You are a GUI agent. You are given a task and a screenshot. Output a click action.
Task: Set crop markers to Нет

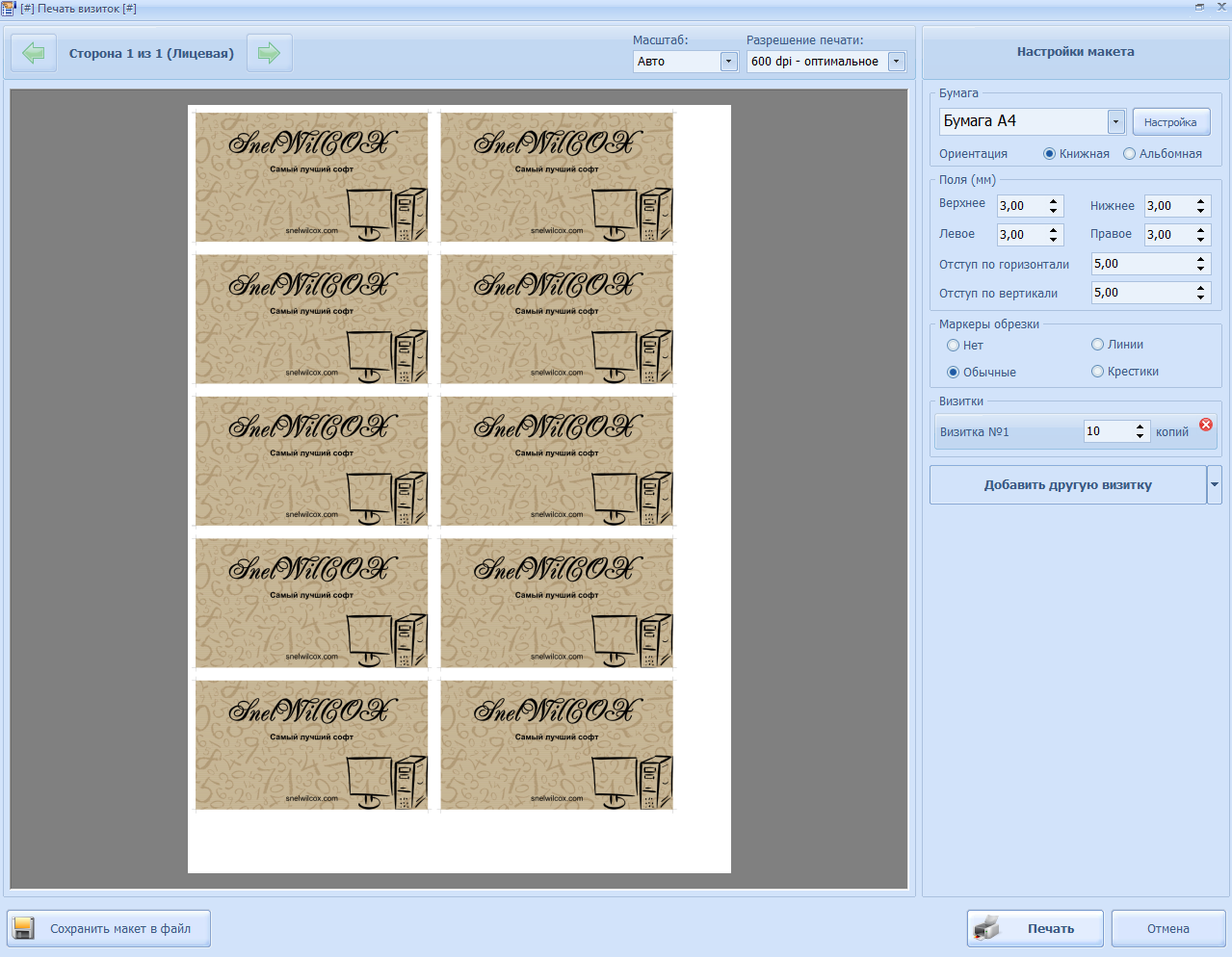[953, 346]
